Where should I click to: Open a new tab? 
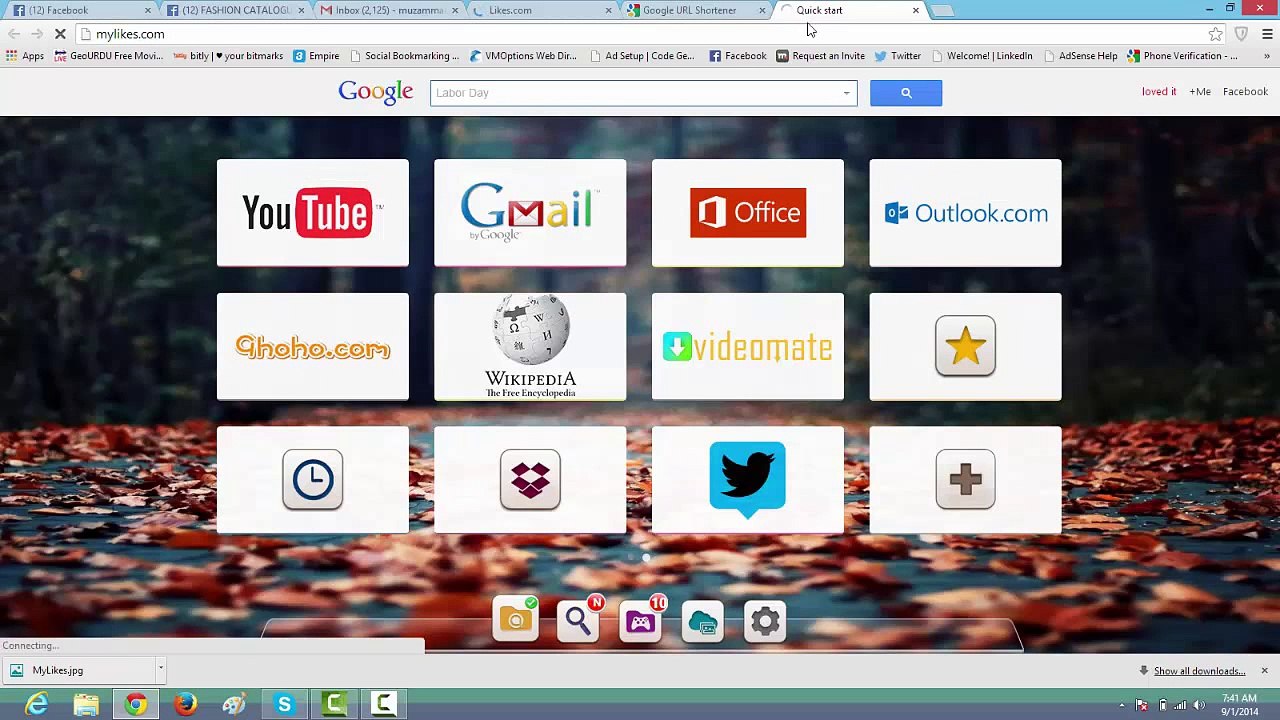944,11
